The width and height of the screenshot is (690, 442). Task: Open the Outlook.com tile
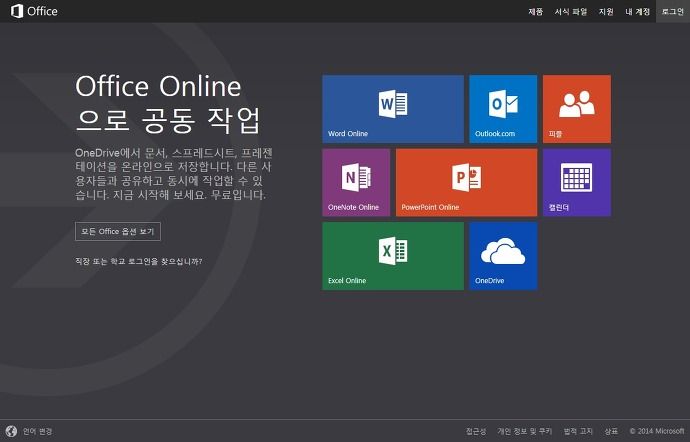(x=503, y=109)
